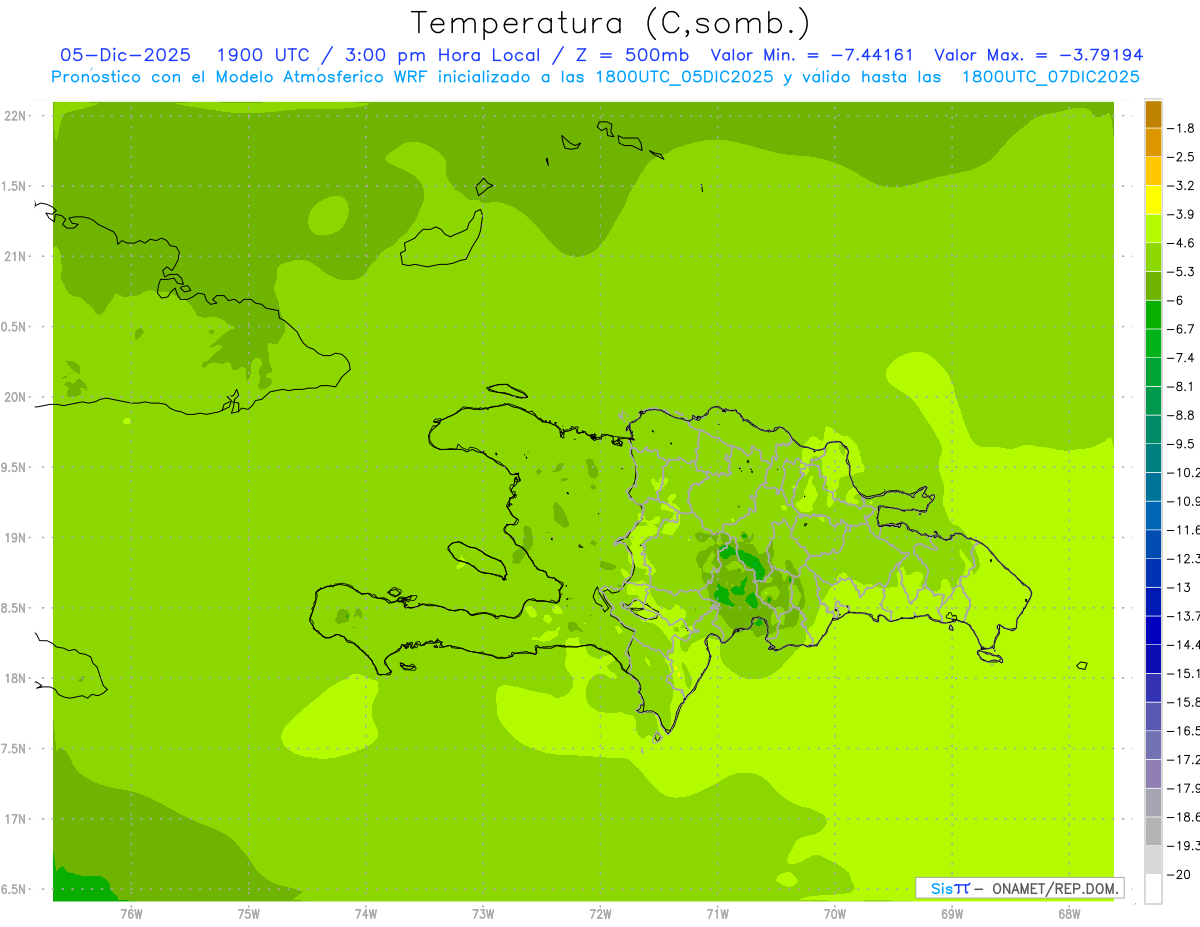This screenshot has height=927, width=1200.
Task: Click the '74W' longitude label
Action: click(x=366, y=913)
